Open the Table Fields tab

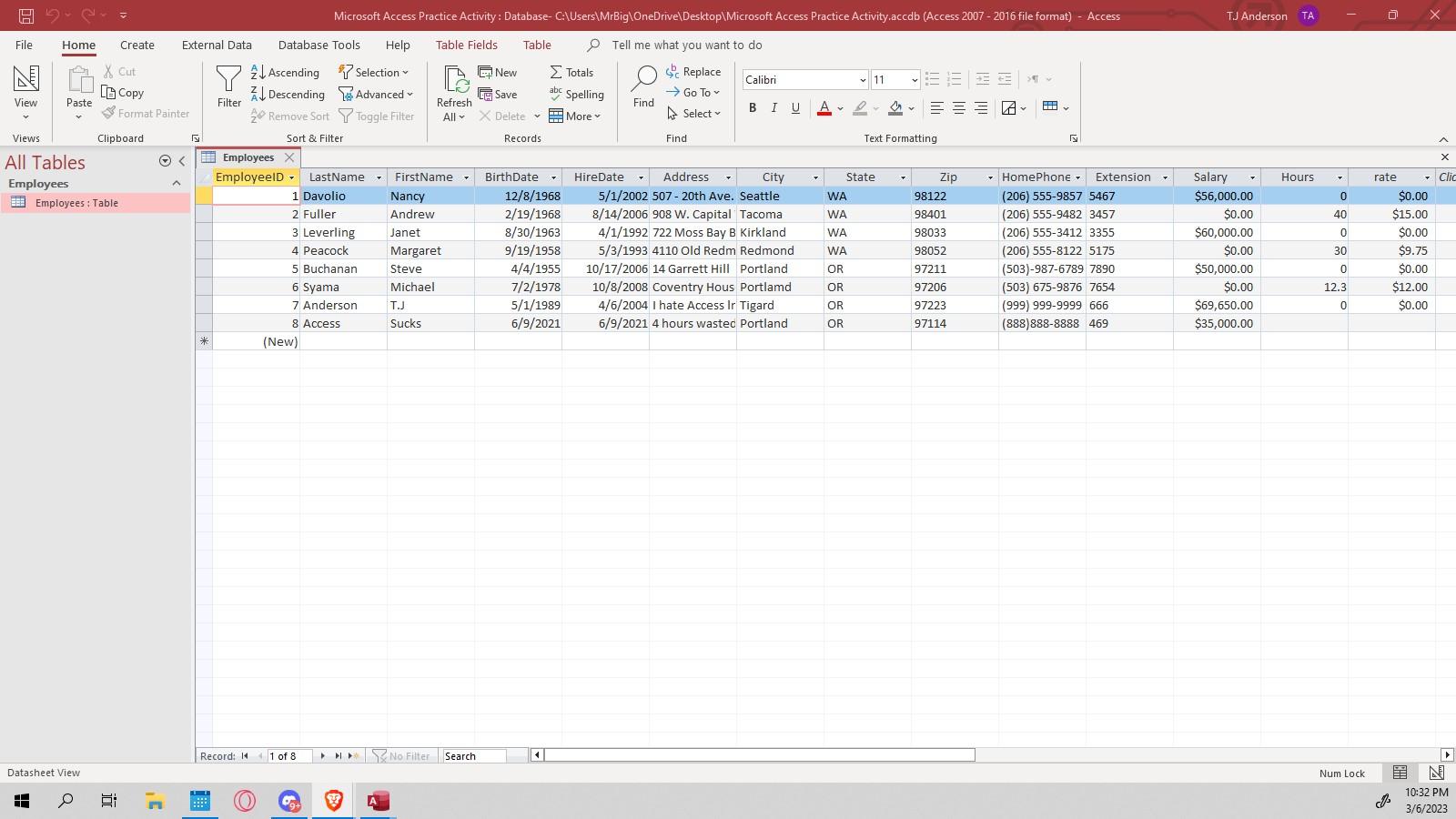click(467, 45)
